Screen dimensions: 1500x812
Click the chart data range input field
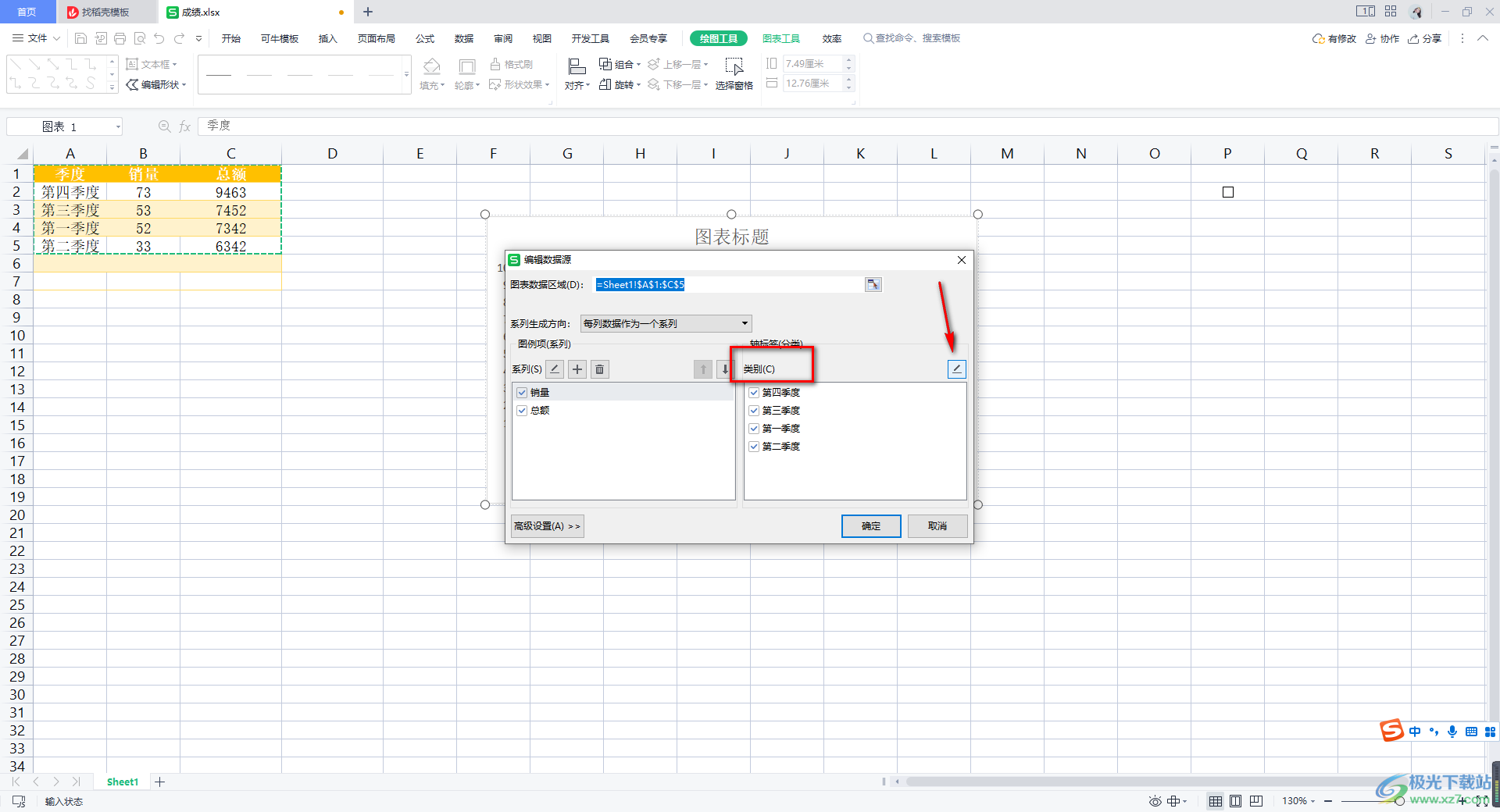[728, 285]
